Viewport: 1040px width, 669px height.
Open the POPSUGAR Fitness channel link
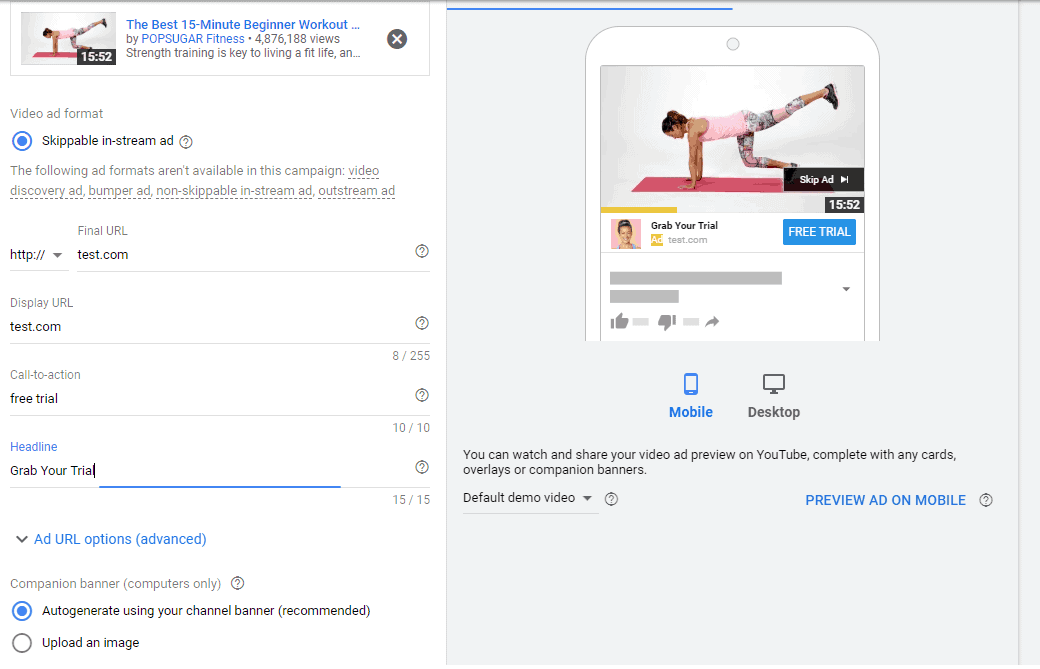click(193, 39)
